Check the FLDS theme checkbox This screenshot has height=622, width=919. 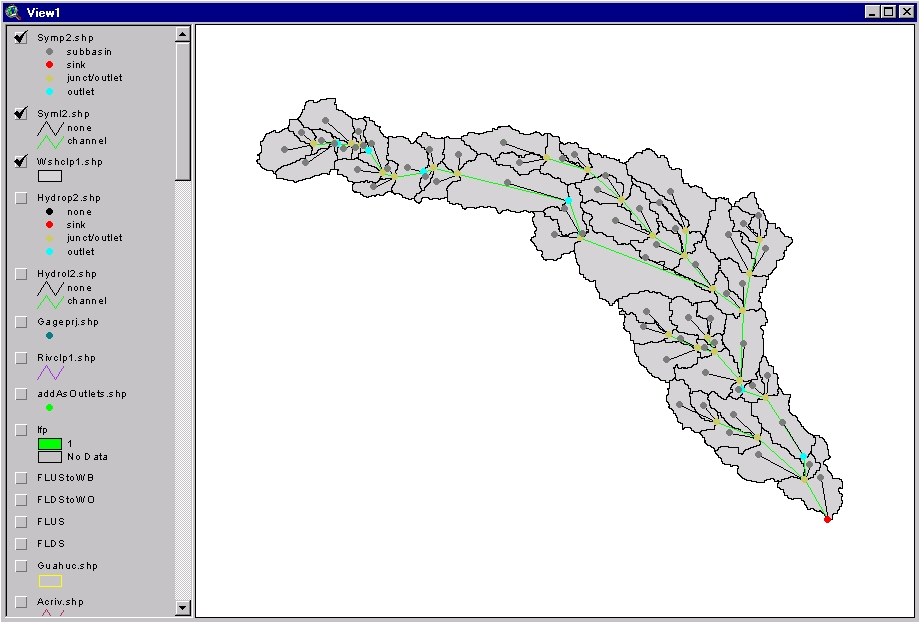(21, 543)
